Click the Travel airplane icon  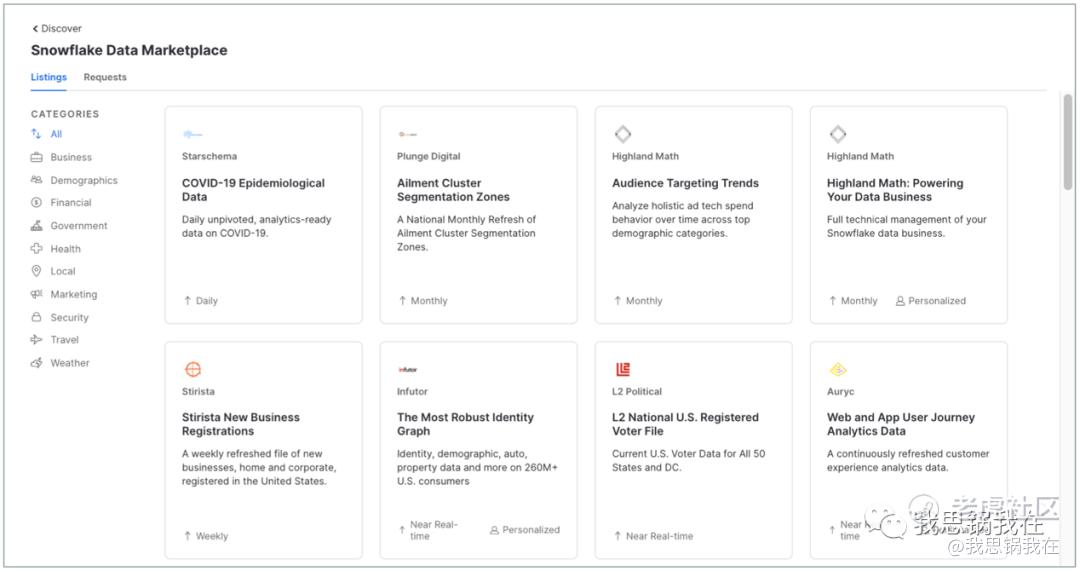tap(37, 340)
